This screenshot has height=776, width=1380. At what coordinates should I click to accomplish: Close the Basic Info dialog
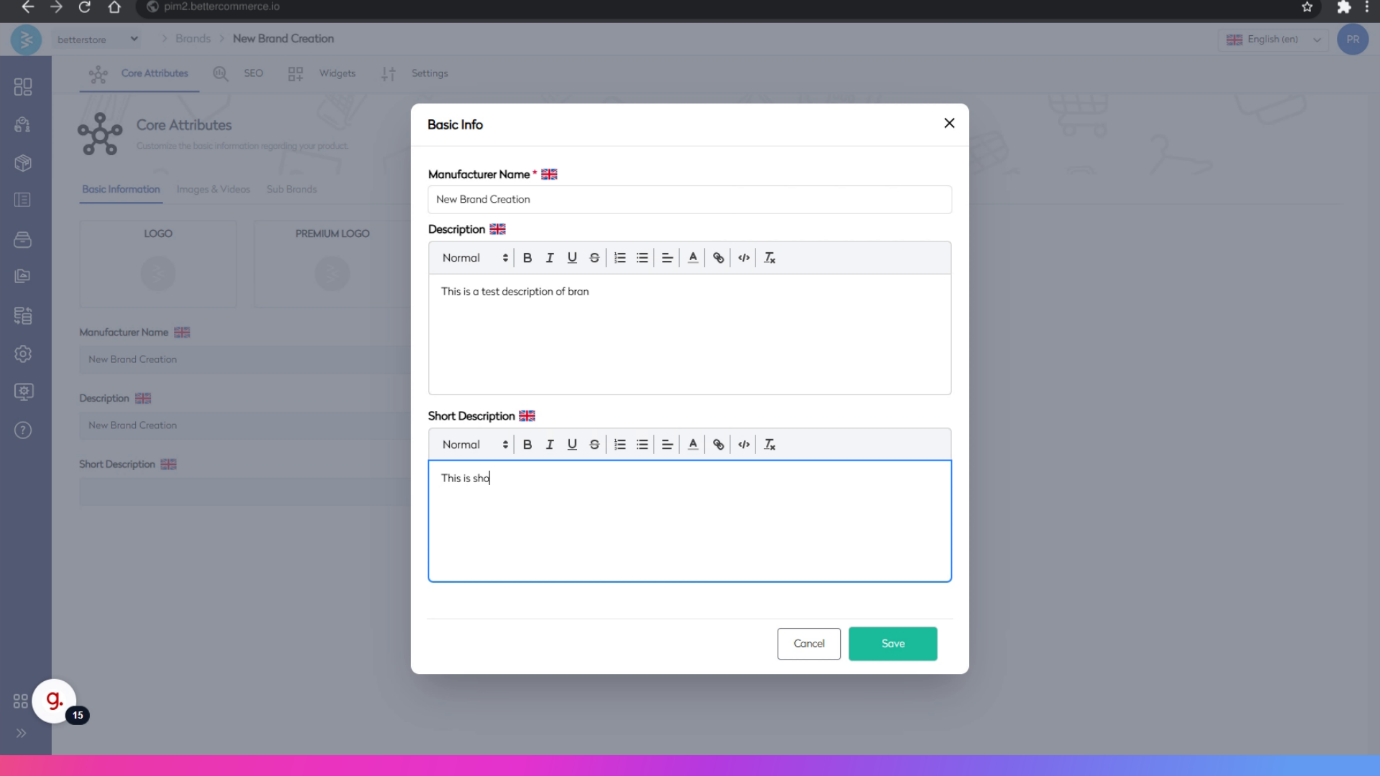click(949, 123)
